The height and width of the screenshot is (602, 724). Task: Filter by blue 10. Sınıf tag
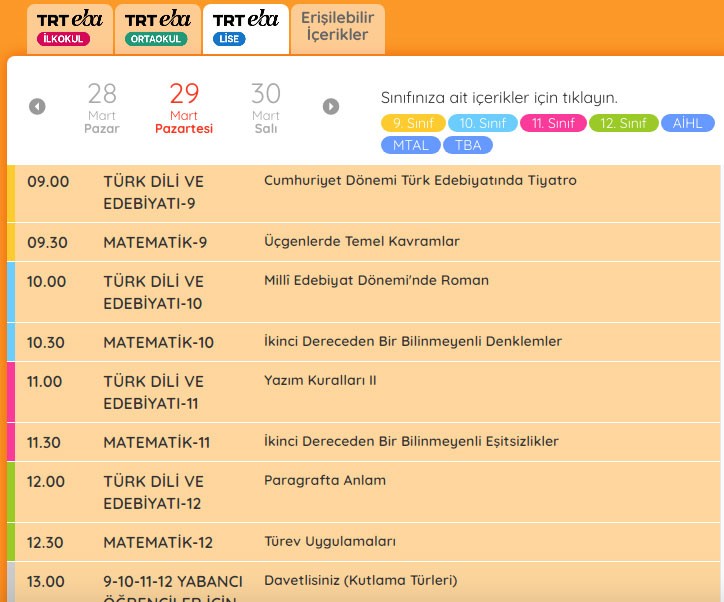482,123
